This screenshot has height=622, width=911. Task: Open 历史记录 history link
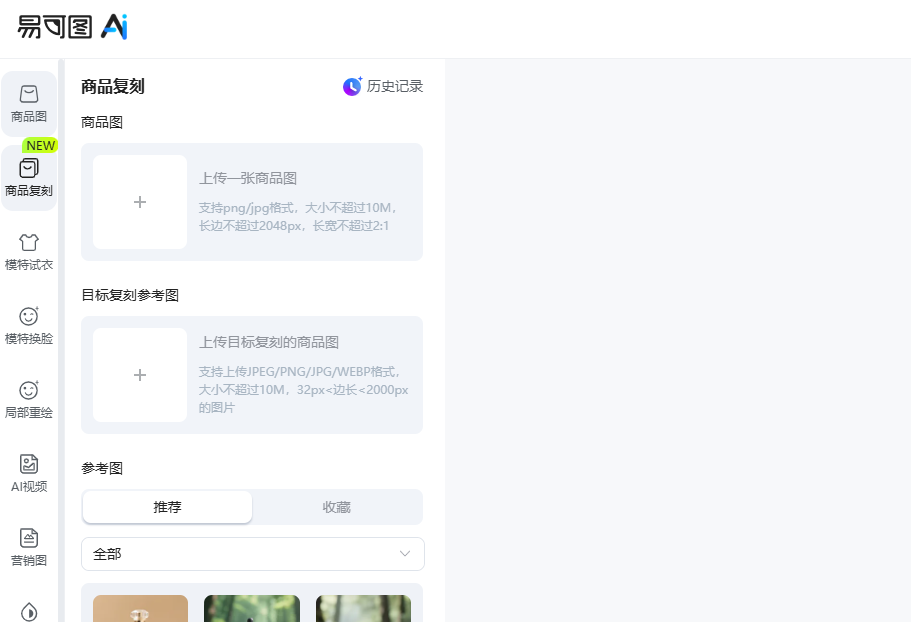point(395,87)
